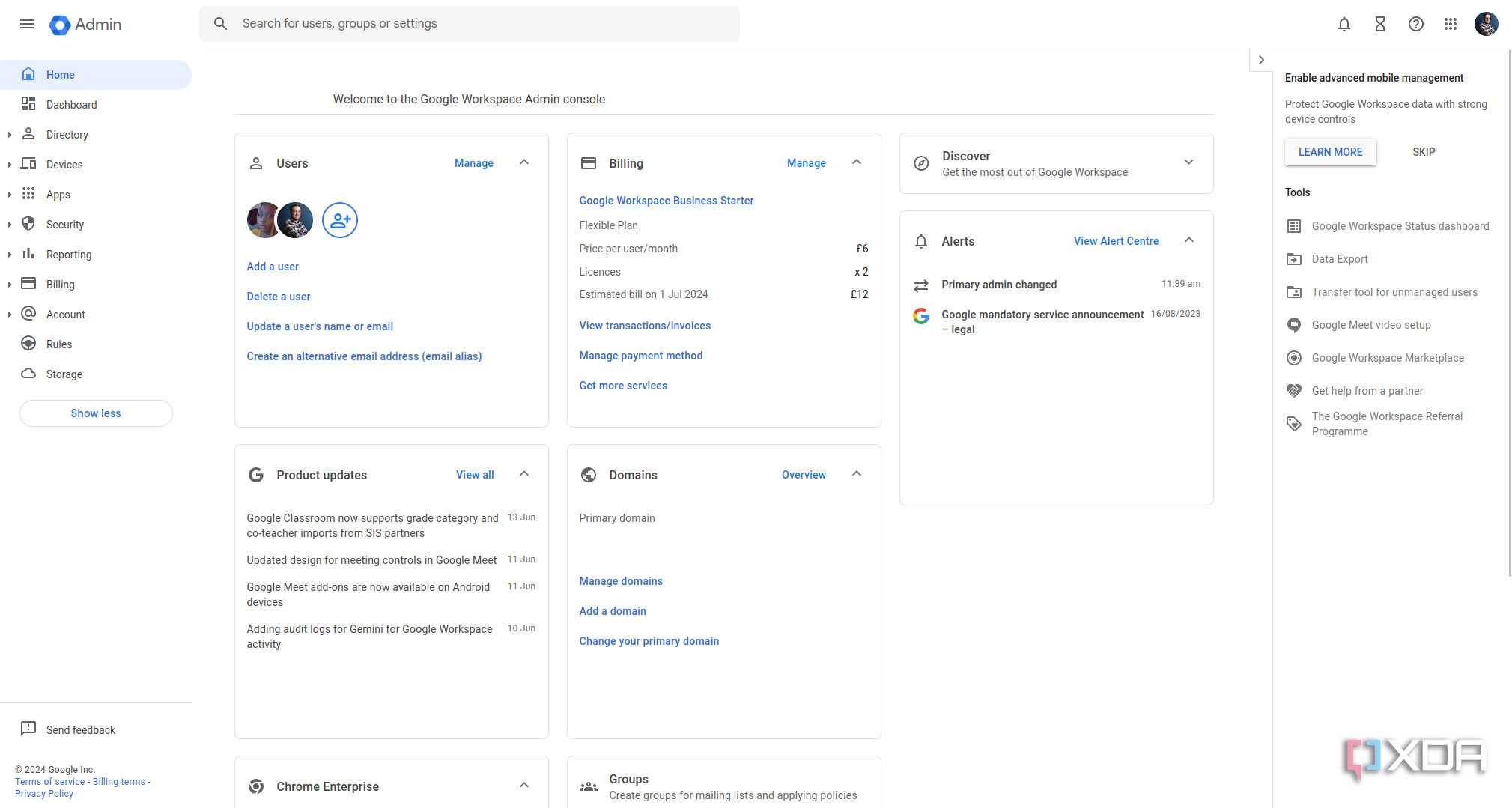
Task: Click the Devices icon in sidebar
Action: (28, 164)
